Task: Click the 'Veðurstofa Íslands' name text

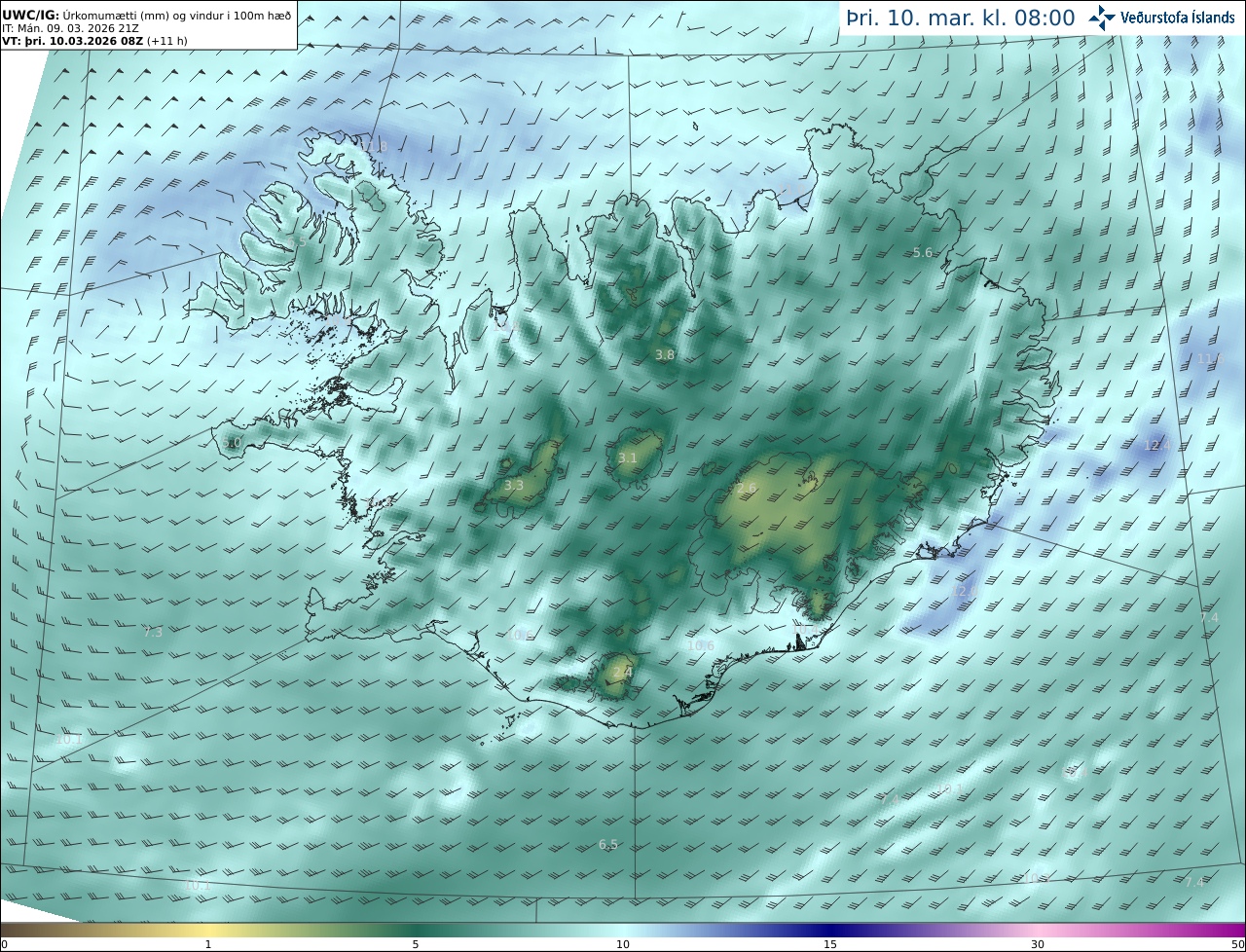Action: coord(1177,18)
